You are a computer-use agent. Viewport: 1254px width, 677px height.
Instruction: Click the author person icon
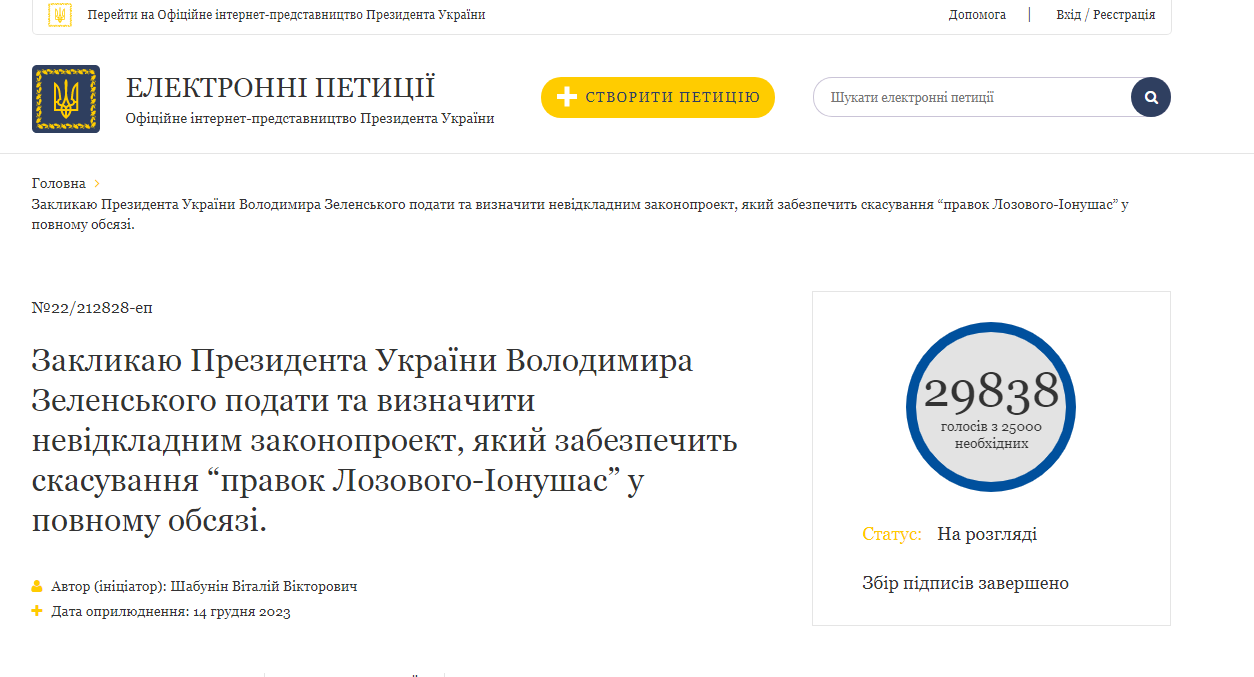(37, 586)
